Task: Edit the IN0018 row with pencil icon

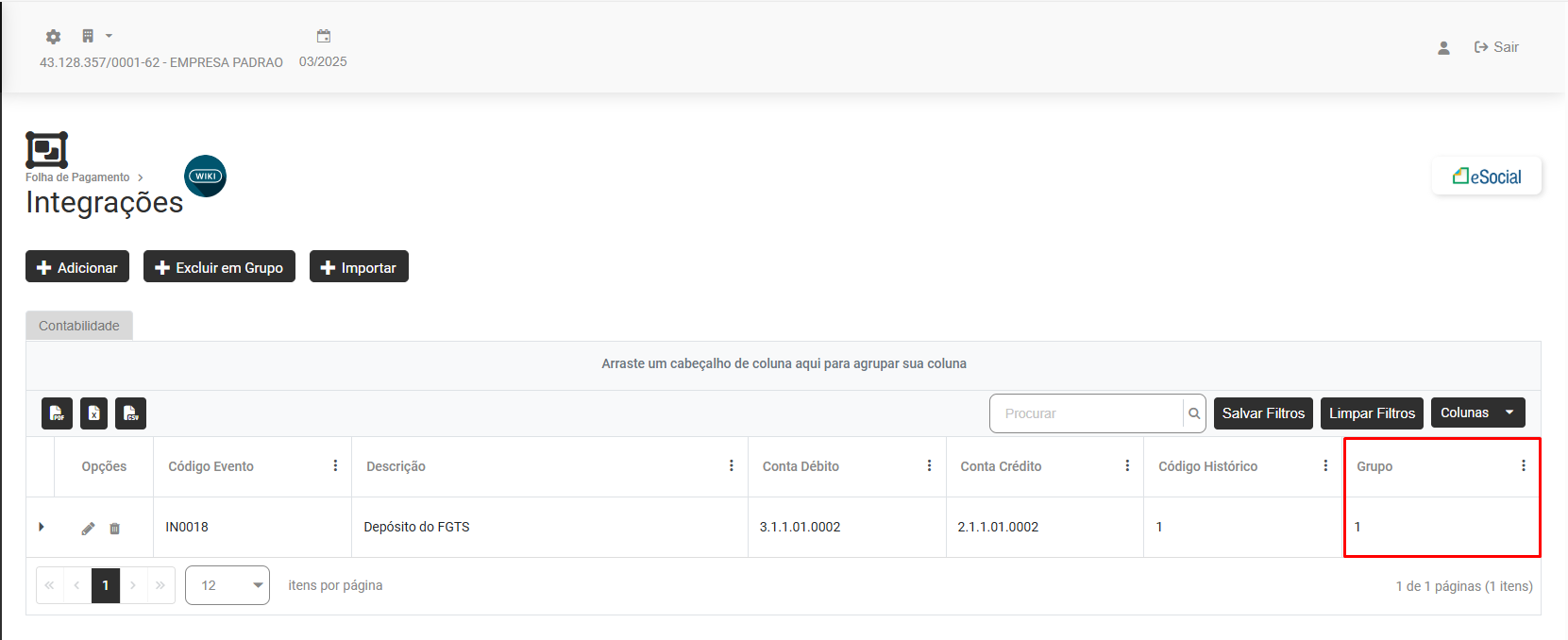Action: click(88, 529)
